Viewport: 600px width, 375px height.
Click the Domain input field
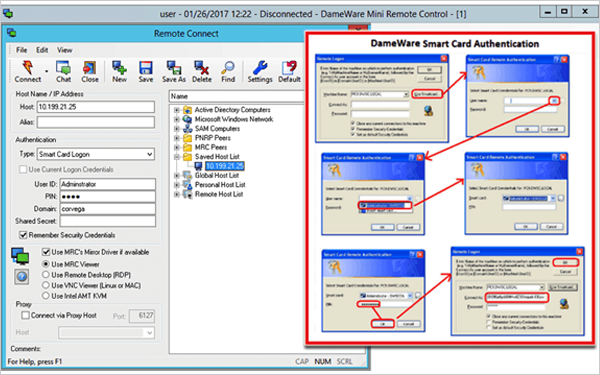pyautogui.click(x=108, y=209)
